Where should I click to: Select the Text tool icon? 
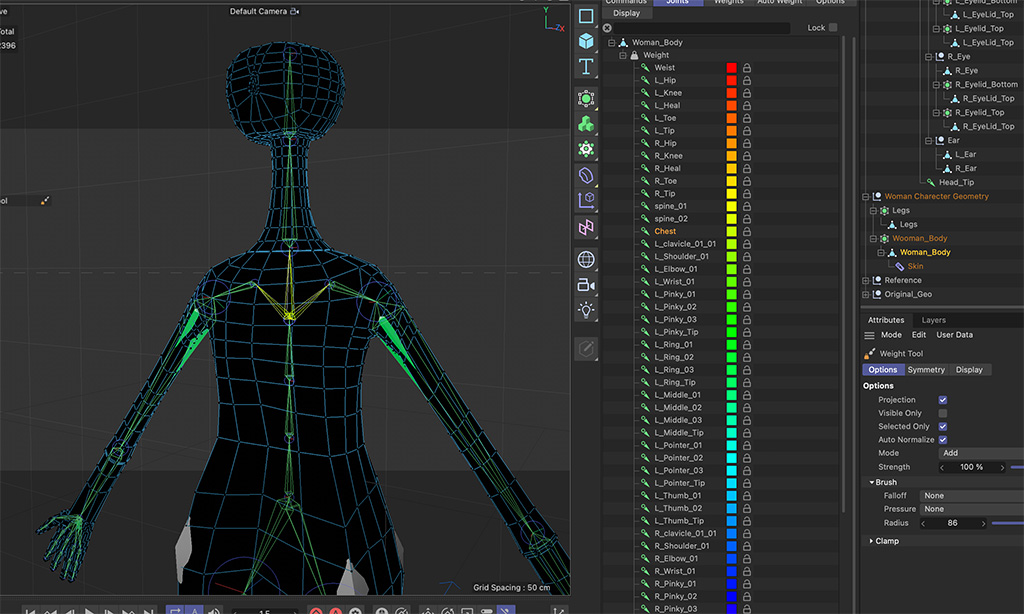(586, 66)
